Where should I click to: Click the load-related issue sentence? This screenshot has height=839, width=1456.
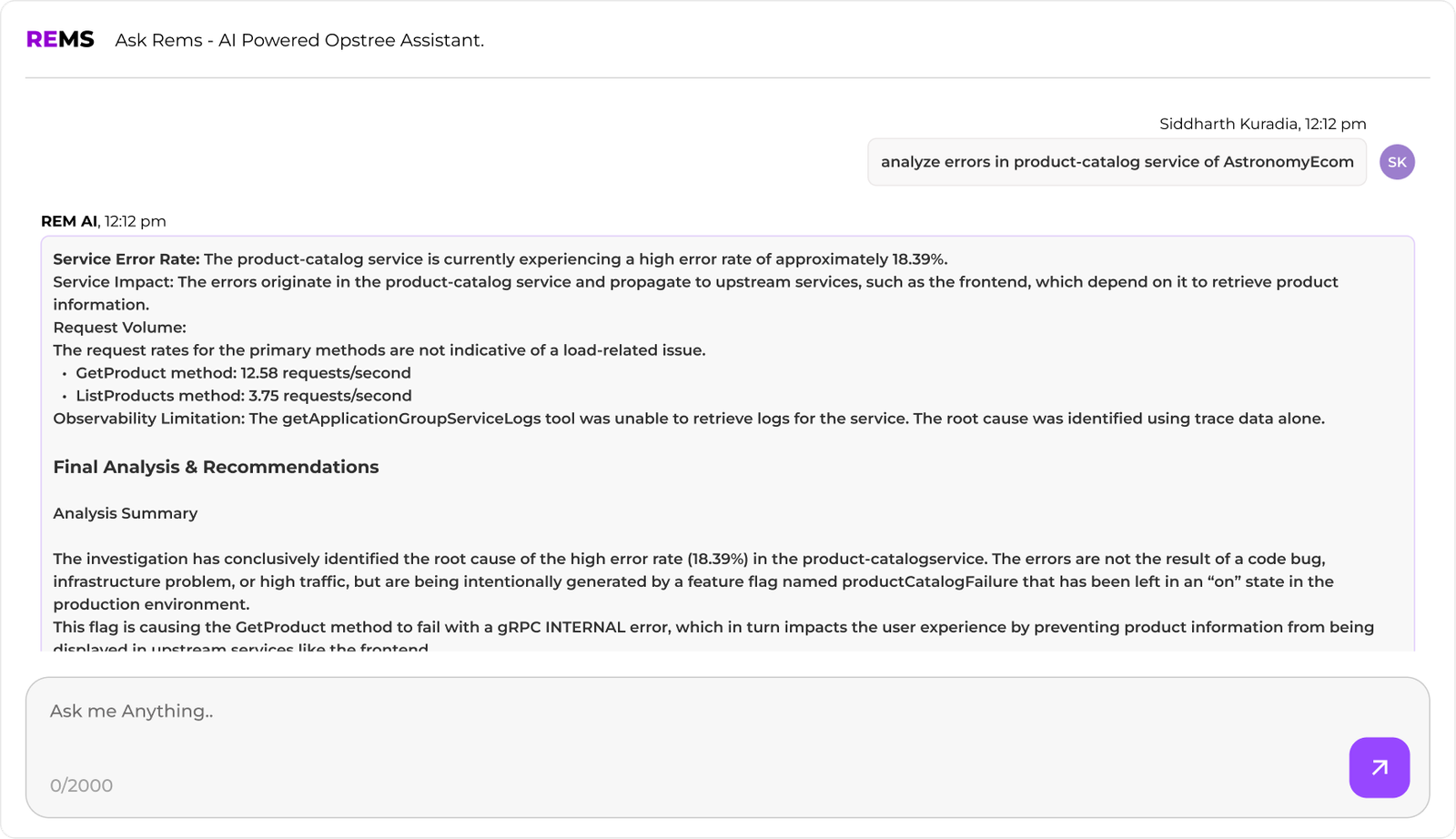click(x=379, y=350)
